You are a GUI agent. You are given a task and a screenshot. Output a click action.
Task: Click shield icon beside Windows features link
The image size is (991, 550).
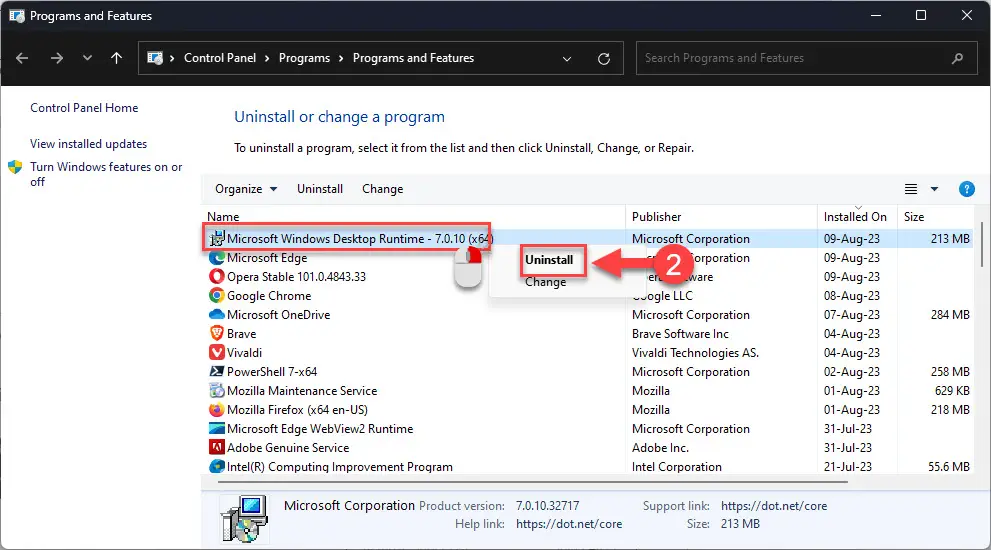pyautogui.click(x=15, y=168)
